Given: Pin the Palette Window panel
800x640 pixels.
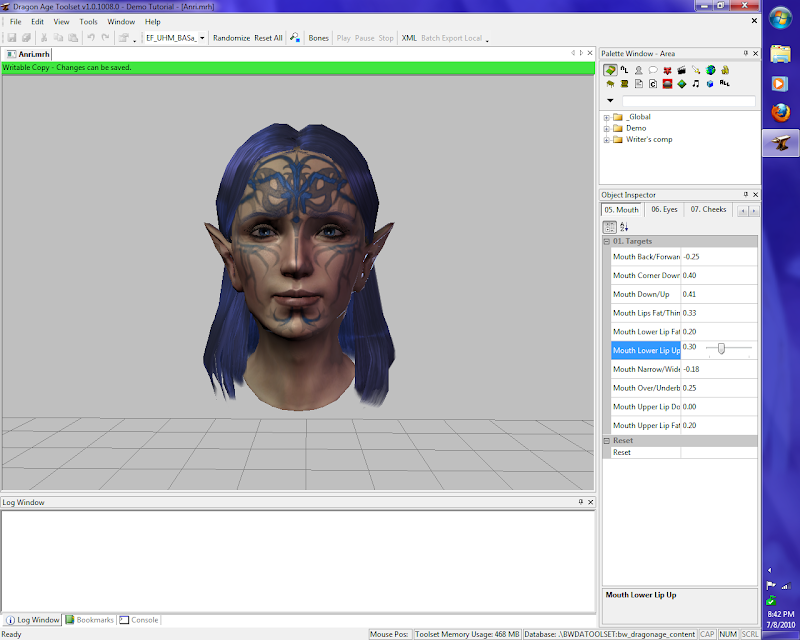Looking at the screenshot, I should 744,53.
